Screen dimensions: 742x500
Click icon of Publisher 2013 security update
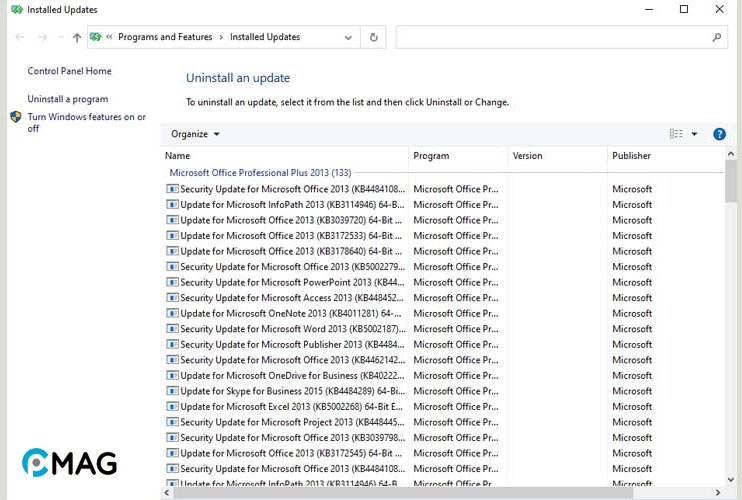pos(172,344)
